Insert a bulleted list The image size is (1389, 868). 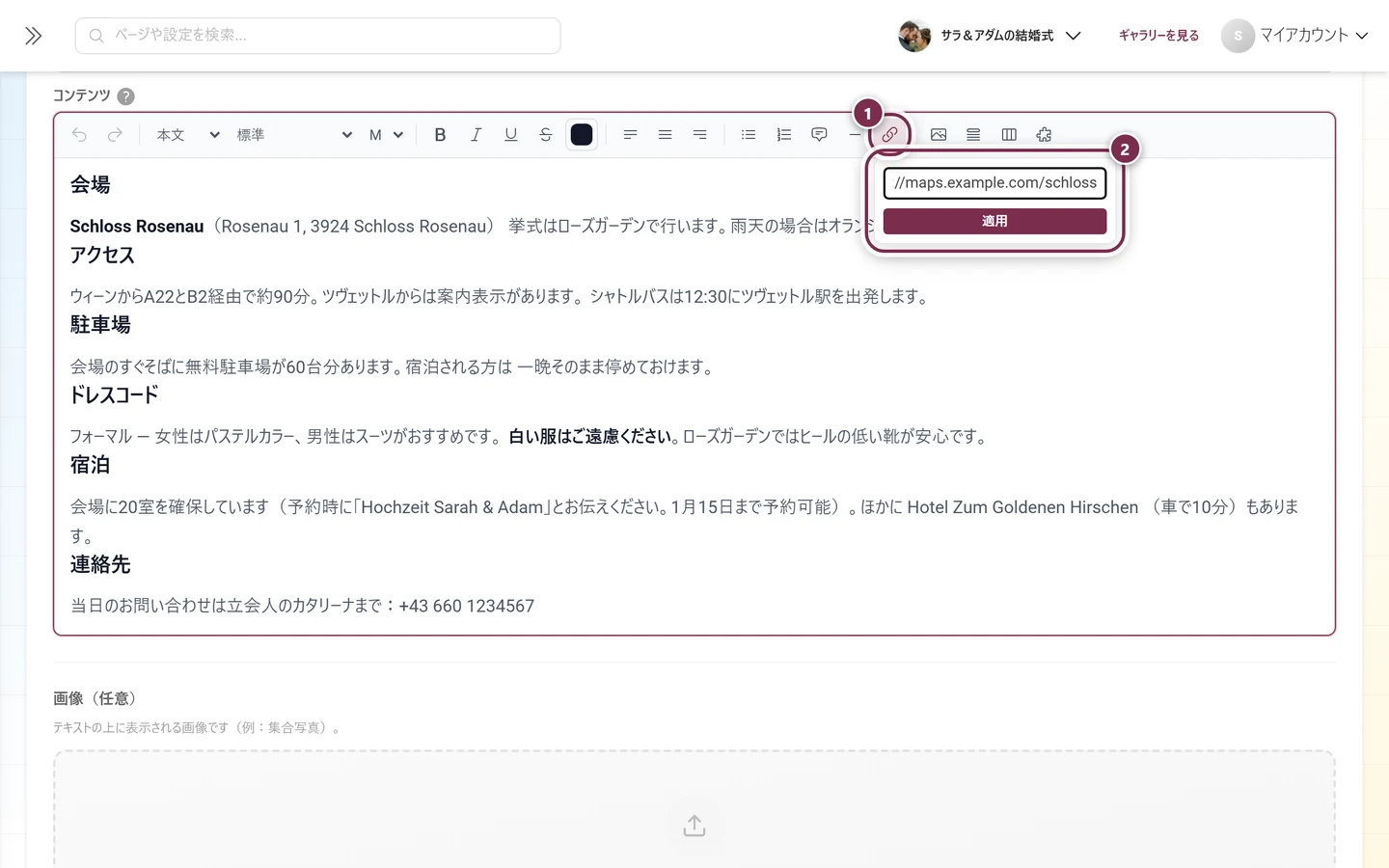tap(749, 135)
